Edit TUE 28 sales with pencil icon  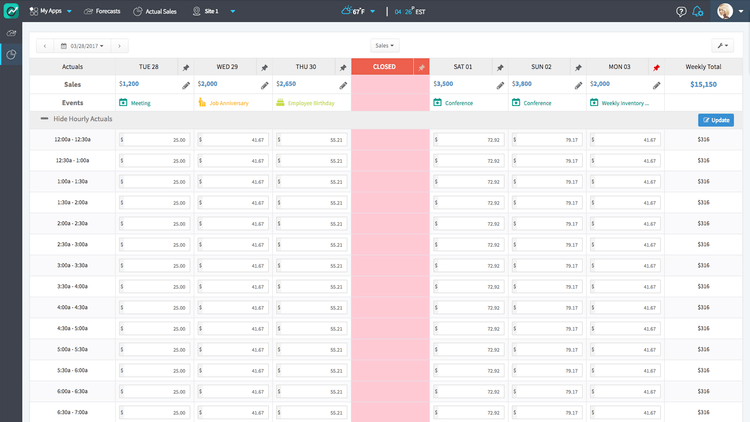tap(186, 85)
